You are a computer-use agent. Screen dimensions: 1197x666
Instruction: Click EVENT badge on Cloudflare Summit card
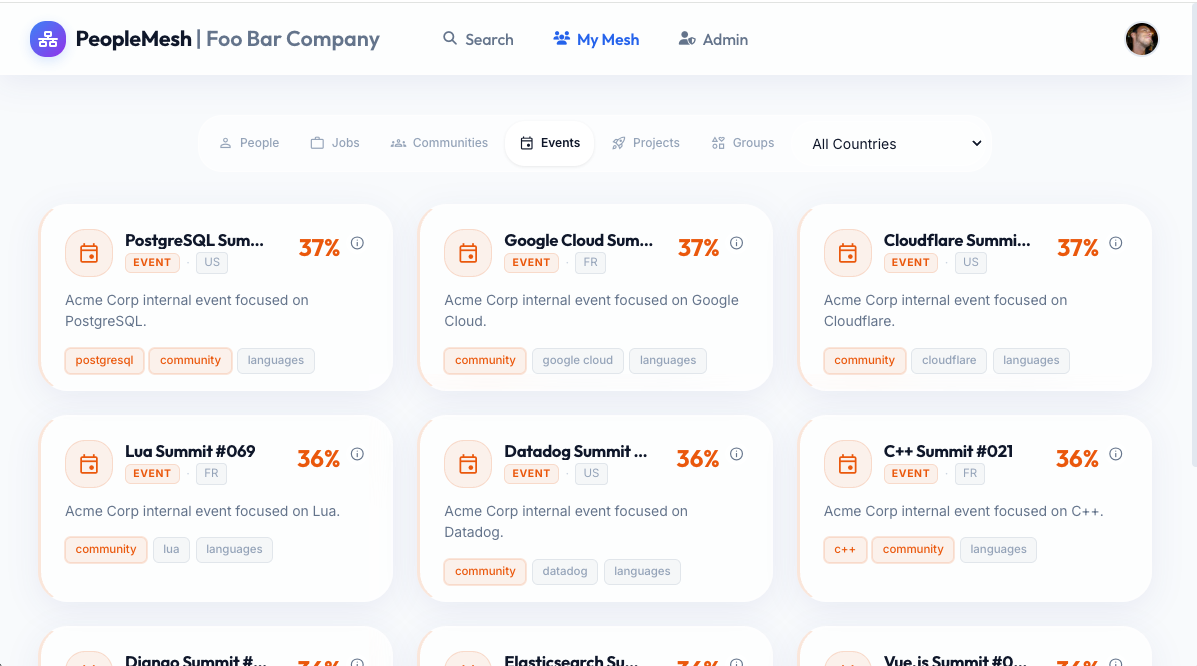[x=911, y=263]
